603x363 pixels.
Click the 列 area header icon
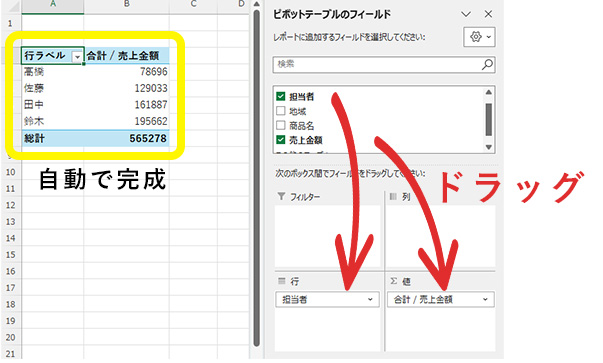pyautogui.click(x=393, y=196)
